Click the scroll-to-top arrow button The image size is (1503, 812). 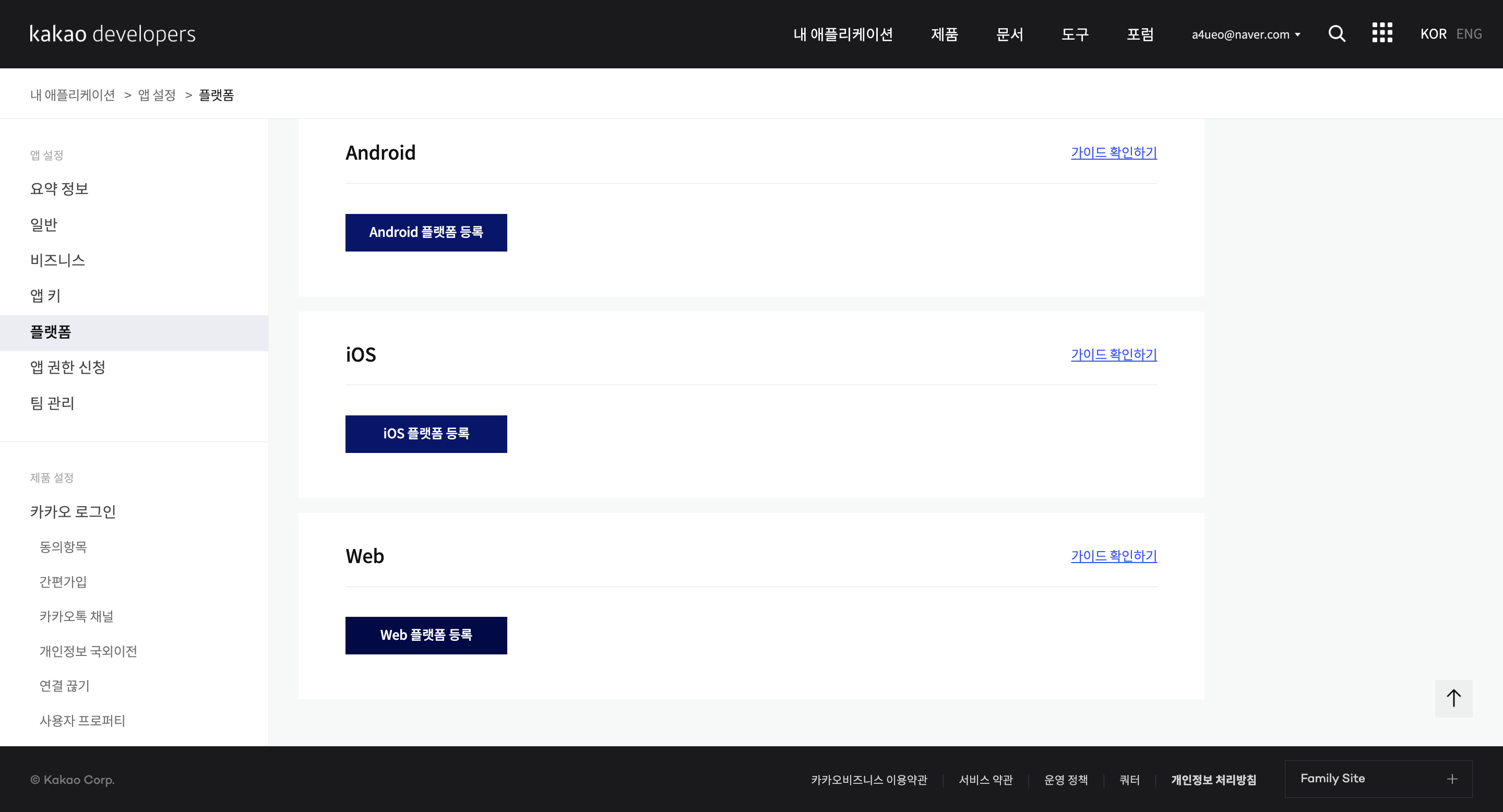click(x=1453, y=698)
